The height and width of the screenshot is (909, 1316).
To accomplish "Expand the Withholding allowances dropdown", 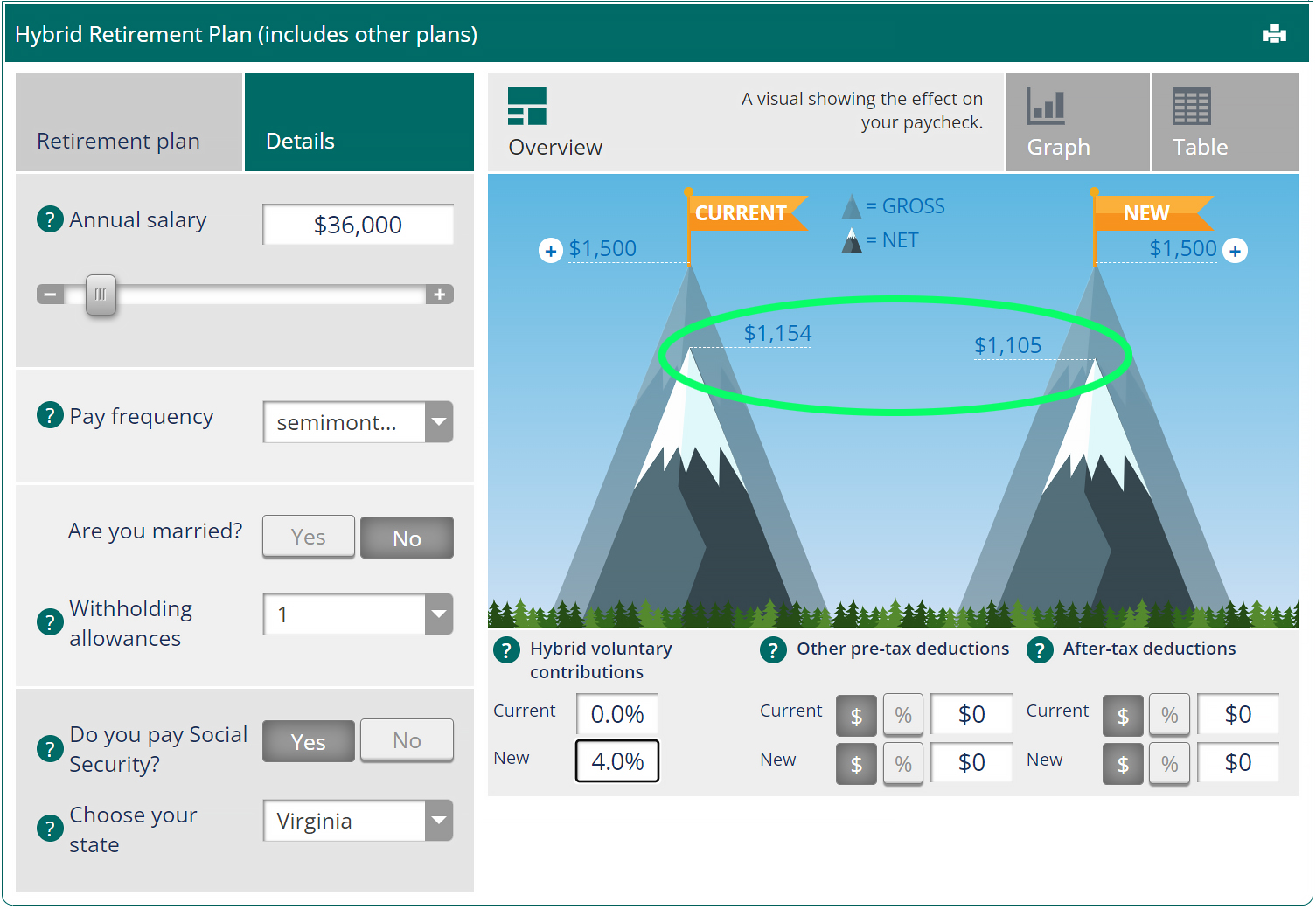I will [x=439, y=614].
